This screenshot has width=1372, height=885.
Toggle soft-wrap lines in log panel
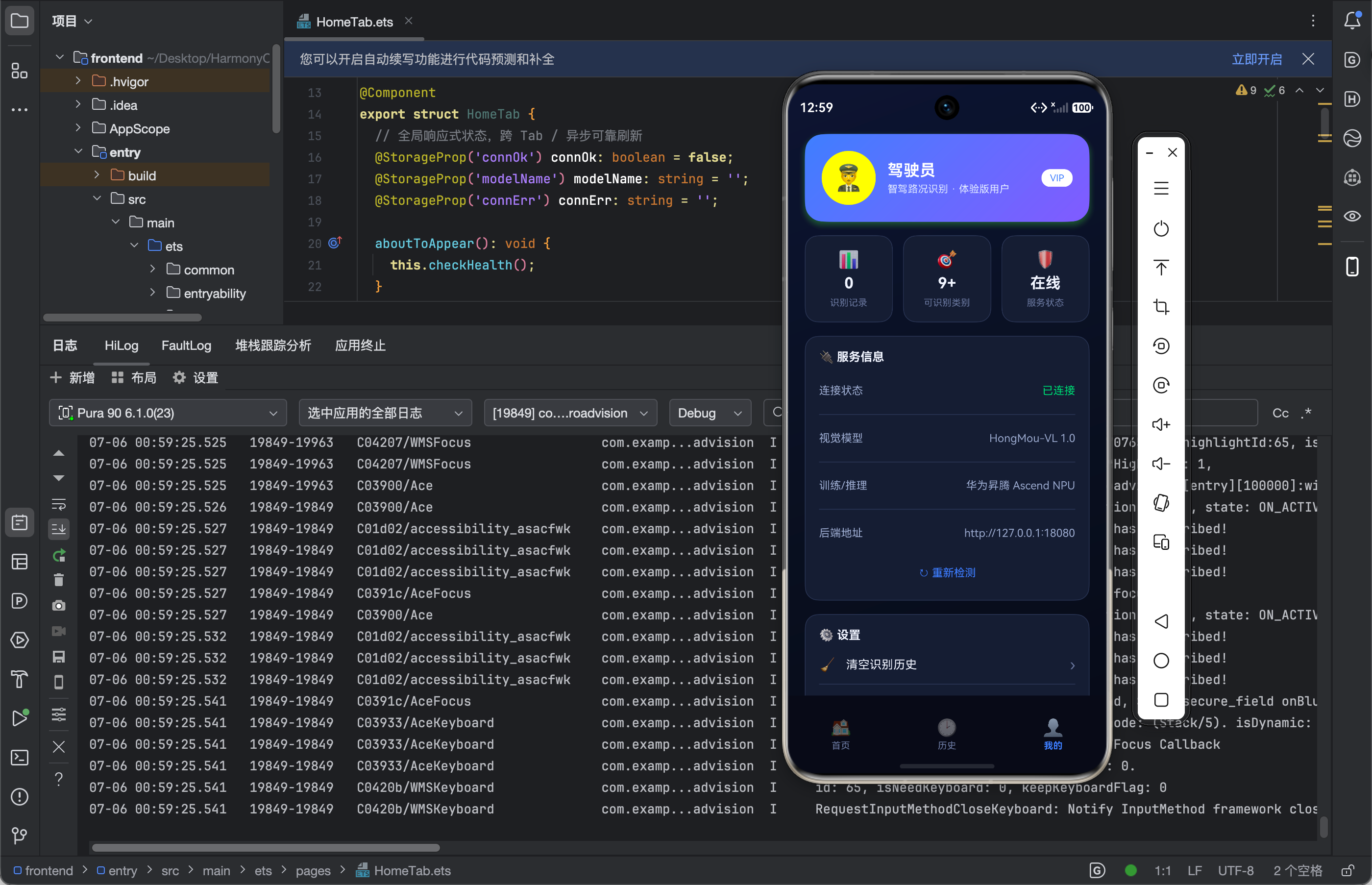(x=59, y=504)
